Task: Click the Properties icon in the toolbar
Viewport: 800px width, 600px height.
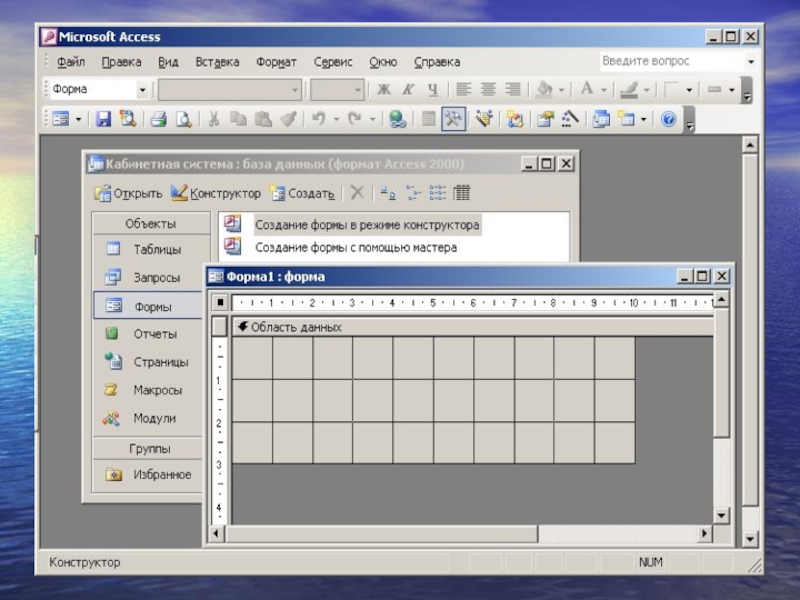Action: pyautogui.click(x=545, y=119)
